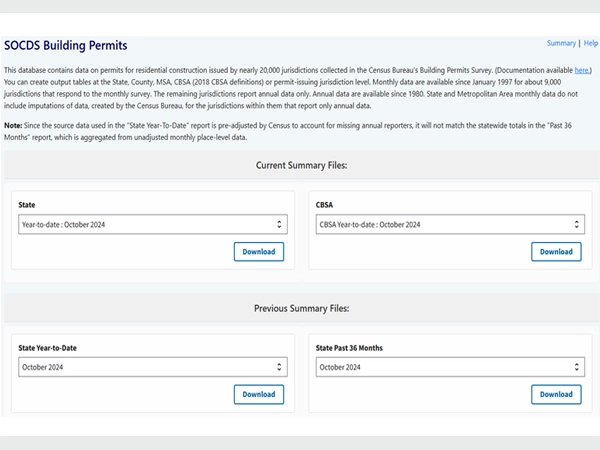Viewport: 600px width, 450px height.
Task: Download the current State summary file
Action: [x=259, y=252]
